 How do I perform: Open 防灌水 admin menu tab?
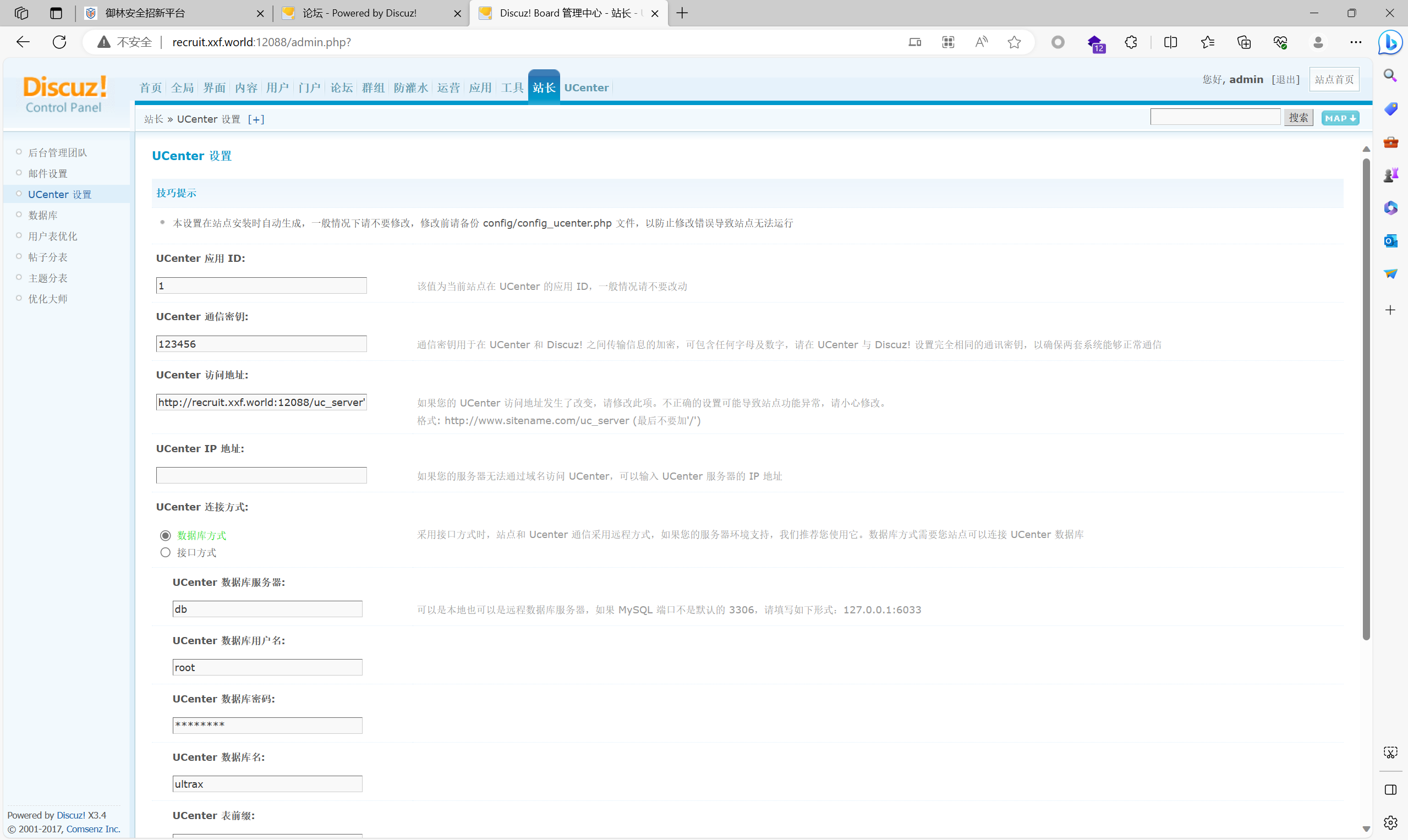coord(410,87)
